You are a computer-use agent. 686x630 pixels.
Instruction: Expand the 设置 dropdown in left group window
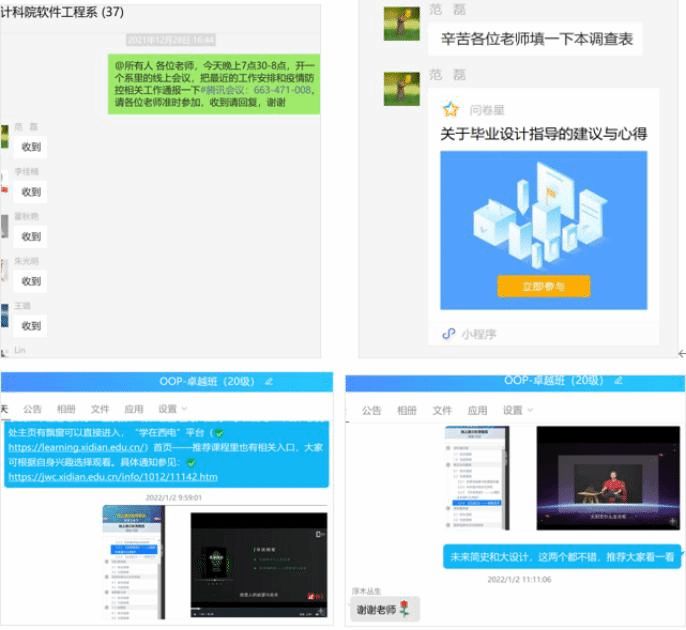tap(172, 409)
